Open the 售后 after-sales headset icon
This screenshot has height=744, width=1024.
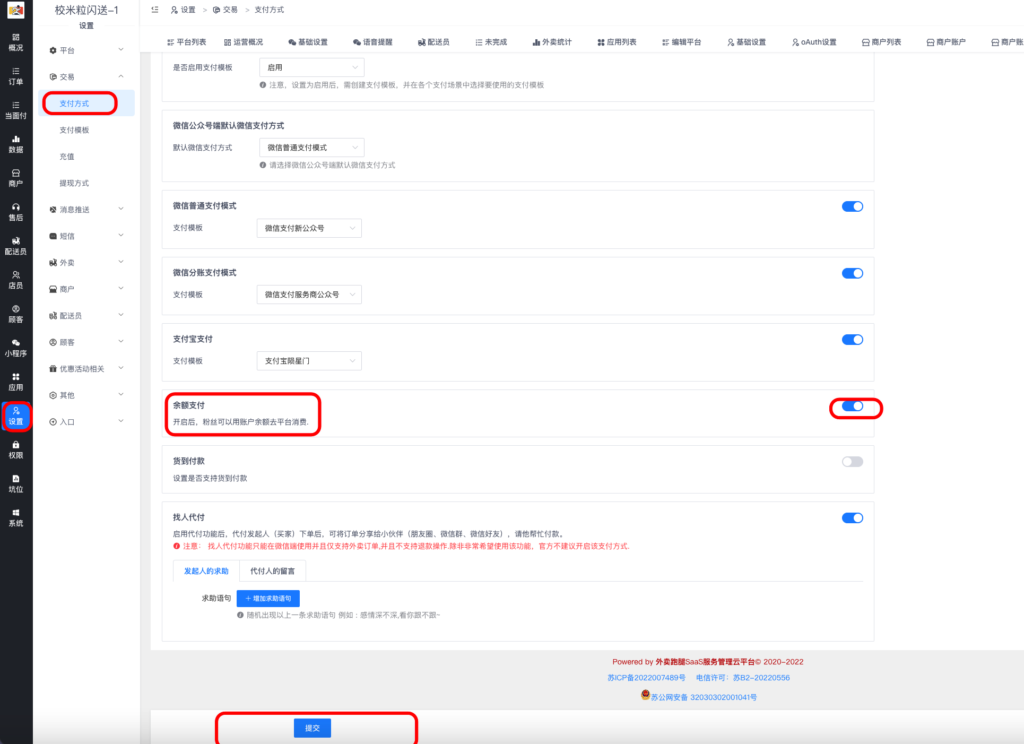(x=16, y=211)
